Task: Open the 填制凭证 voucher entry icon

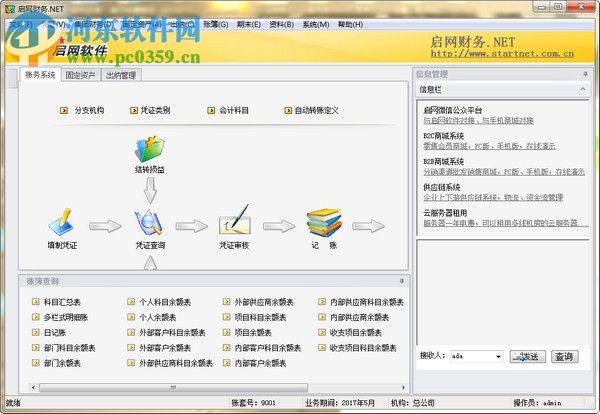Action: [61, 222]
